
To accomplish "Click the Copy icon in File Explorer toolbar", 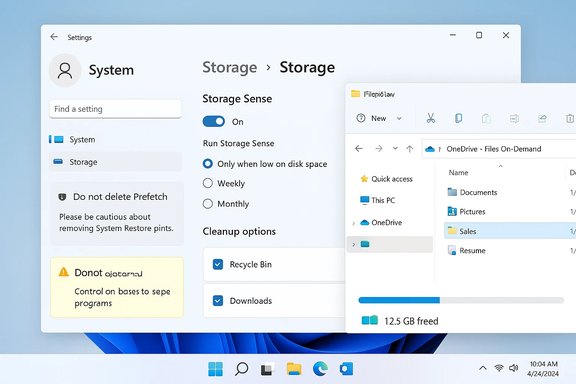I will [458, 118].
